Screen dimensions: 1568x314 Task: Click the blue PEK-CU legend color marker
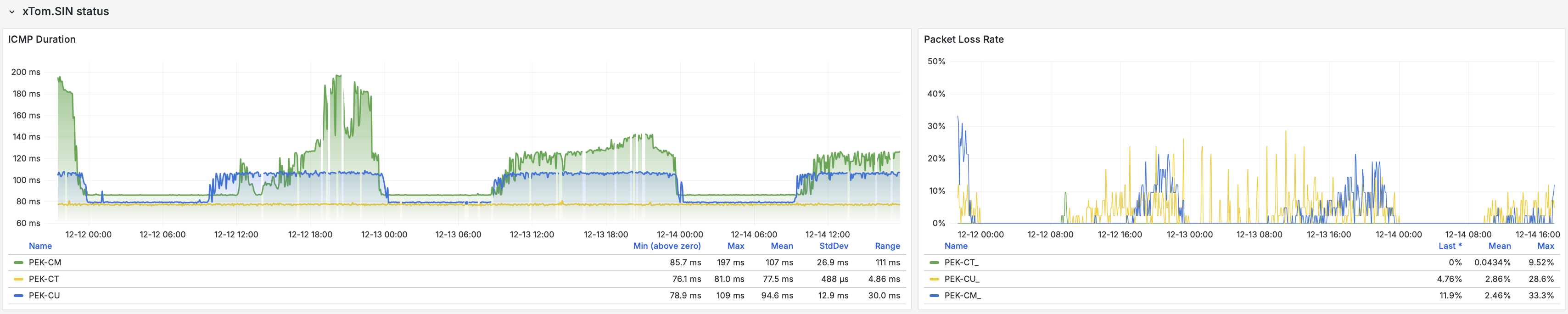(x=18, y=296)
